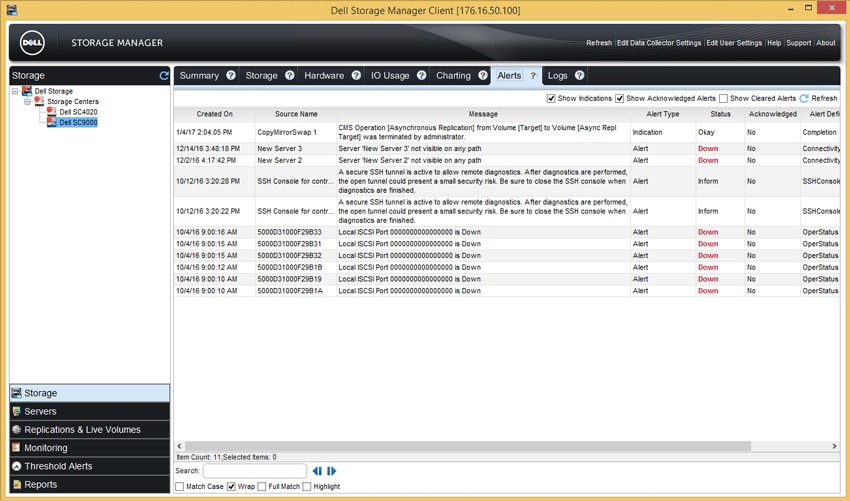This screenshot has width=850, height=501.
Task: Sort by the Created On column header
Action: [x=215, y=114]
